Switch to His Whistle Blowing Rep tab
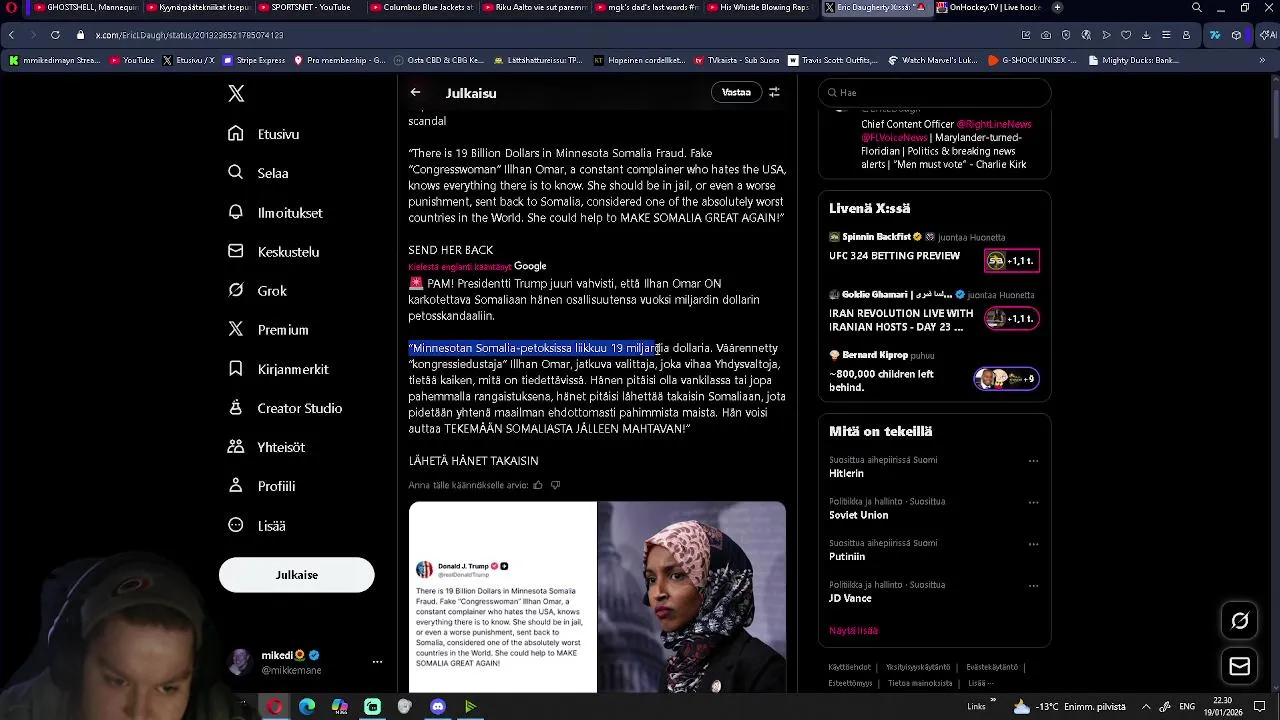The width and height of the screenshot is (1280, 720). tap(763, 8)
